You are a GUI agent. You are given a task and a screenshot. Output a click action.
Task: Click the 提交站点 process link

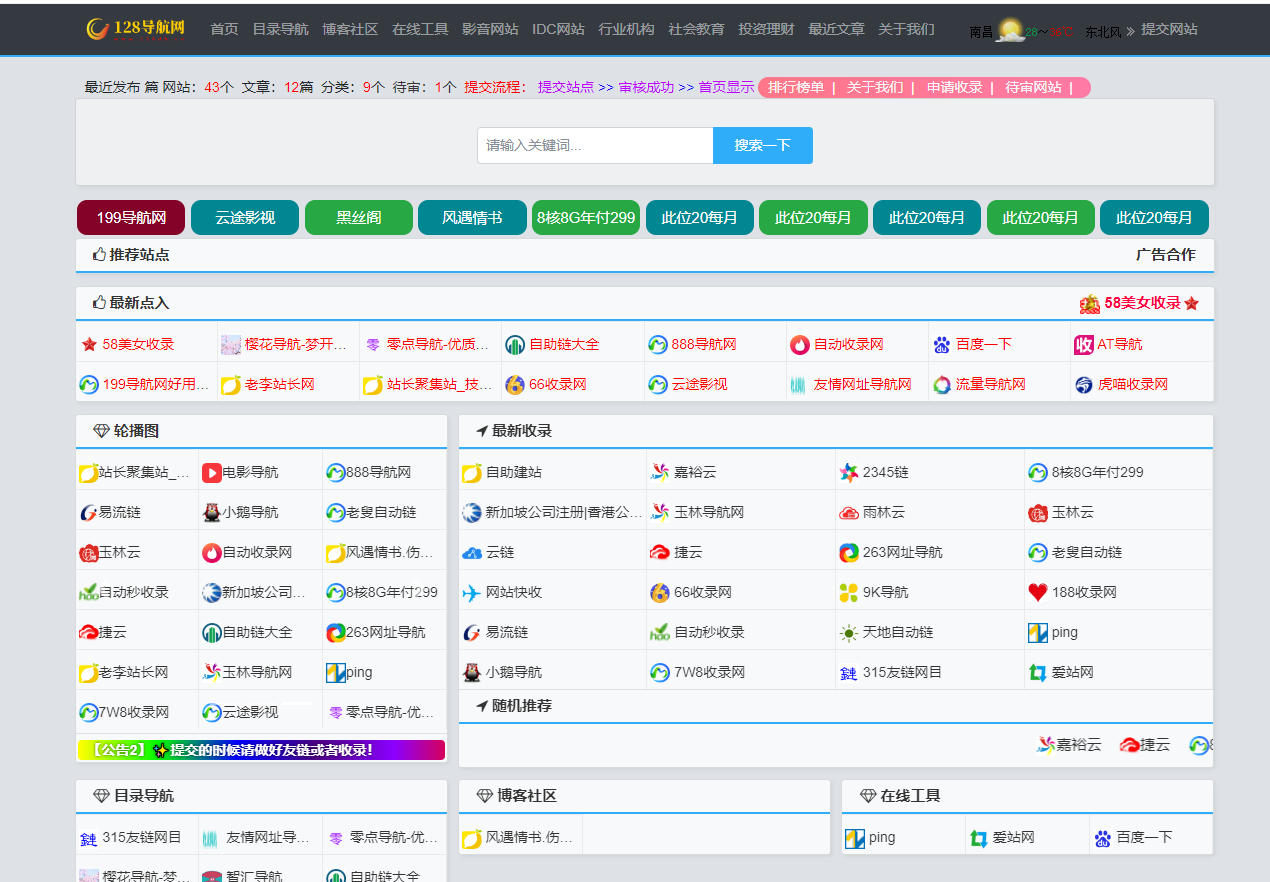point(565,87)
